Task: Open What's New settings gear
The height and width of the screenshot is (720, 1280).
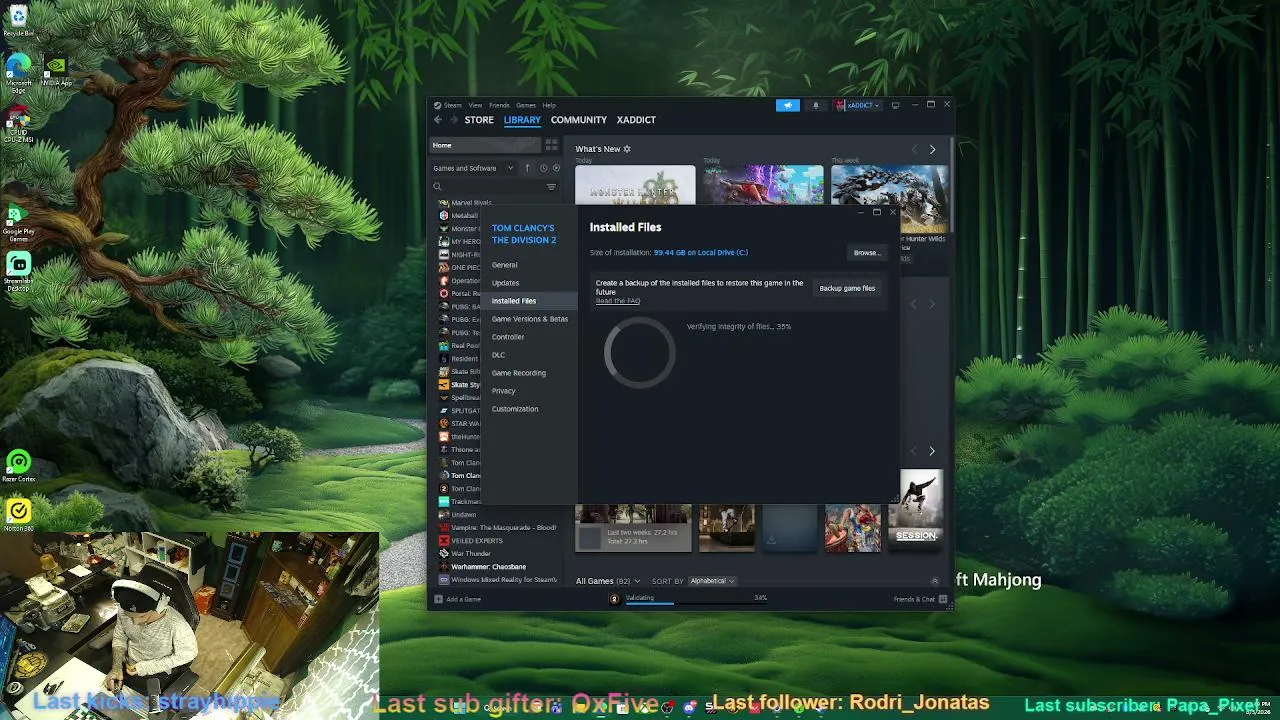Action: point(627,149)
